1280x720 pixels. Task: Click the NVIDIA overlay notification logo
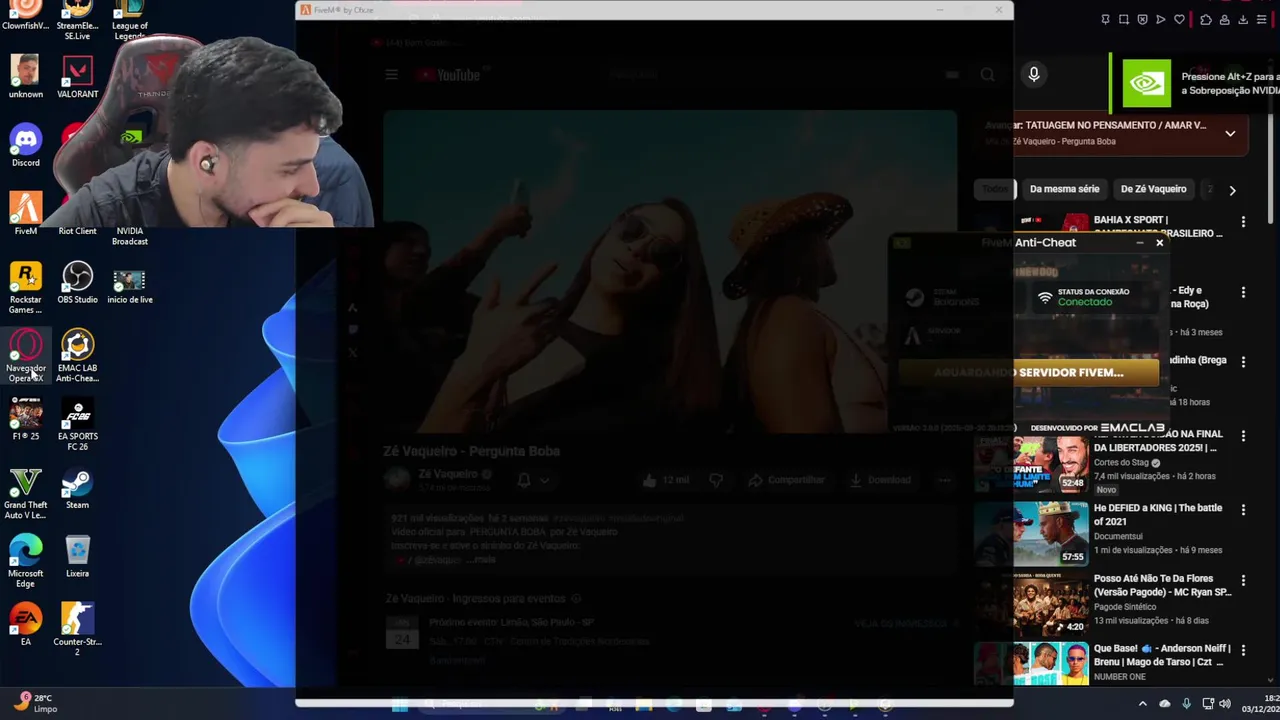coord(1146,84)
